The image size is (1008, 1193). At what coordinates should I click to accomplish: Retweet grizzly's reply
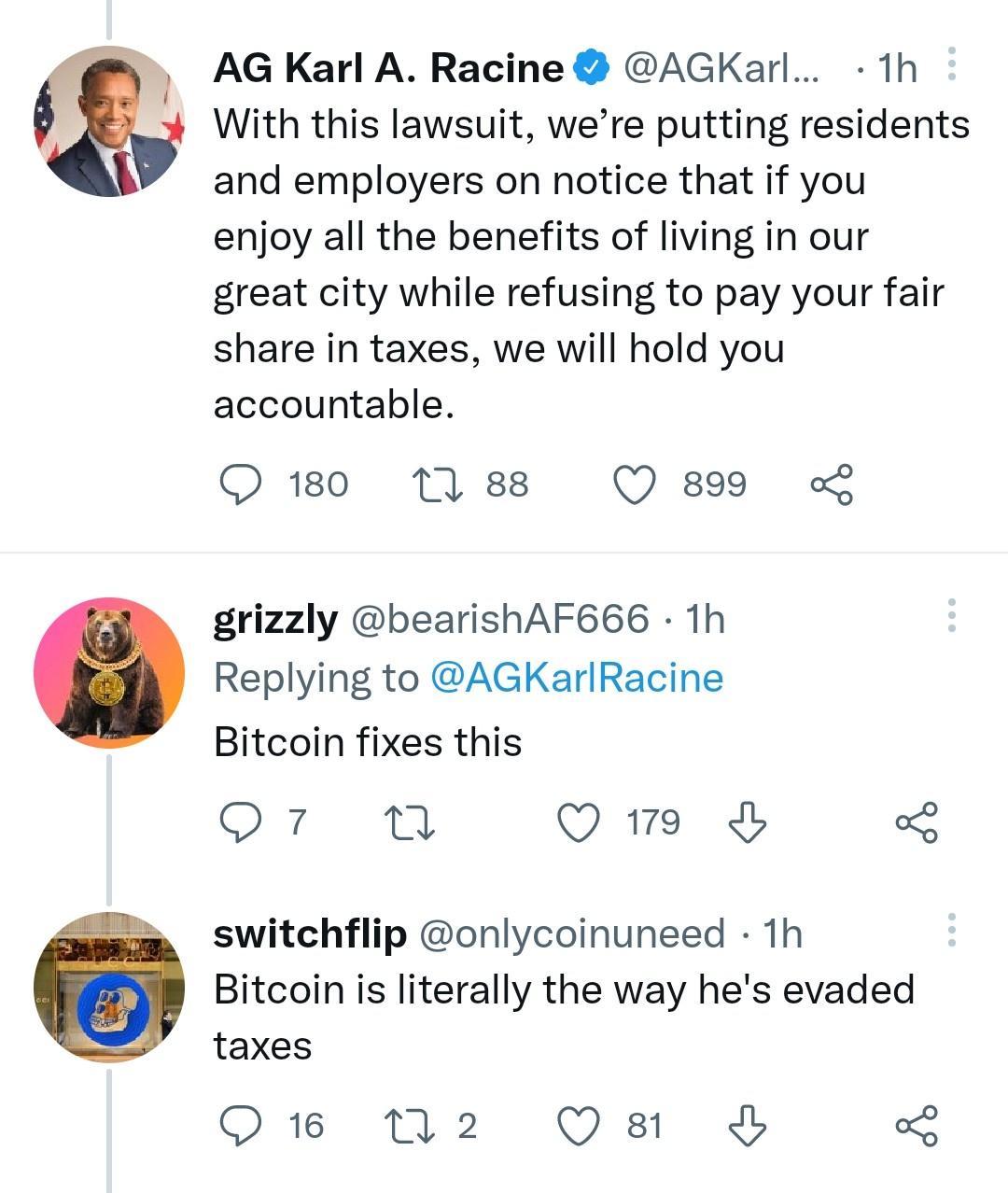[x=409, y=822]
